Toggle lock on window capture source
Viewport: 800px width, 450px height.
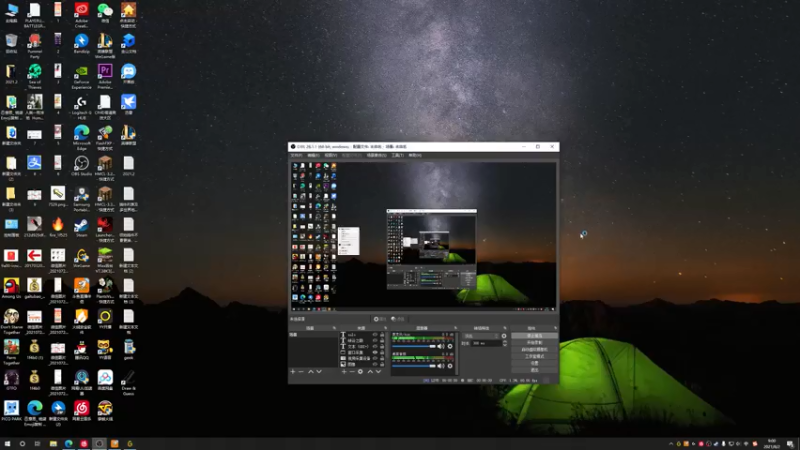point(382,353)
